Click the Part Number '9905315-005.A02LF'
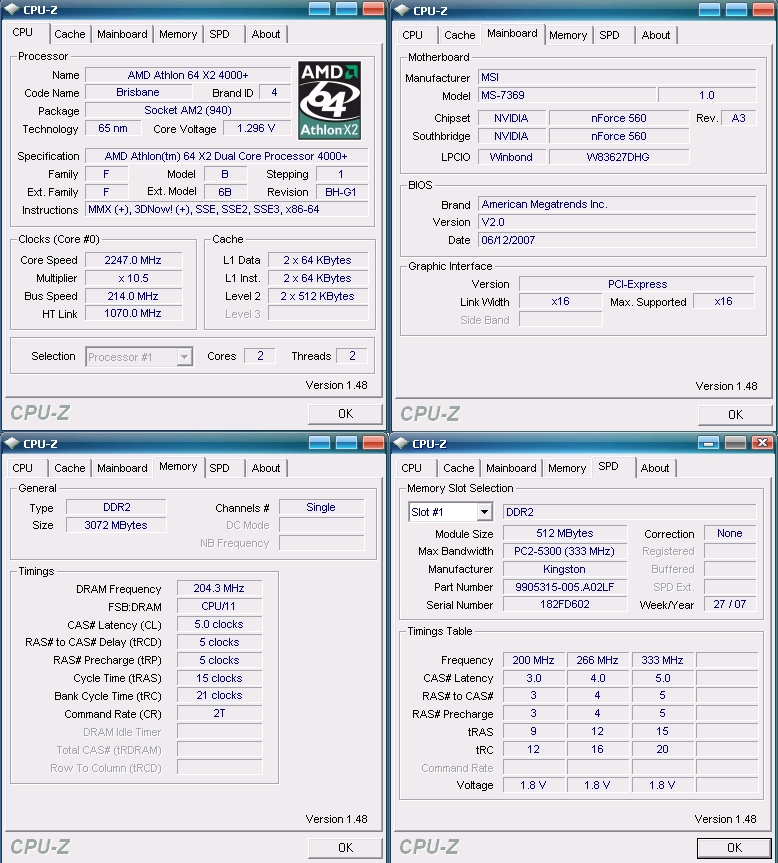 [565, 587]
